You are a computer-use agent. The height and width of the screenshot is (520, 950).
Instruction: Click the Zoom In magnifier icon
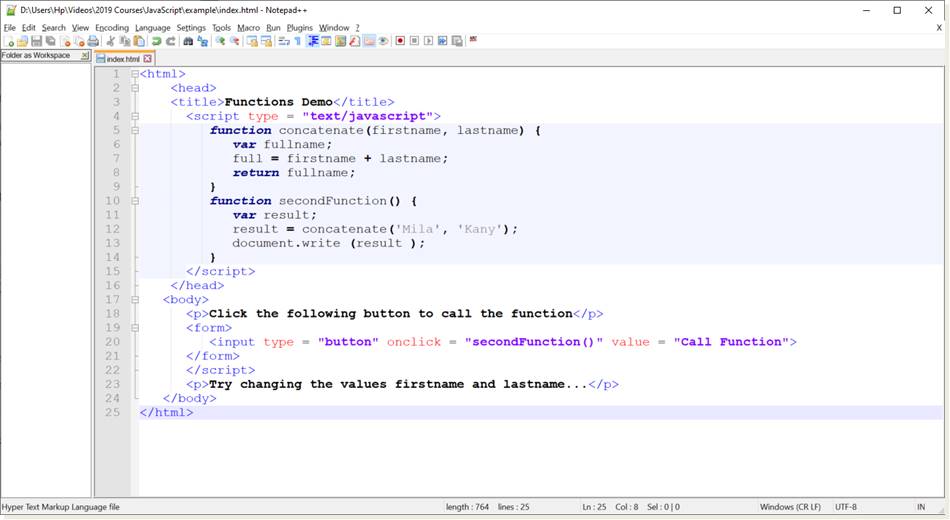220,41
